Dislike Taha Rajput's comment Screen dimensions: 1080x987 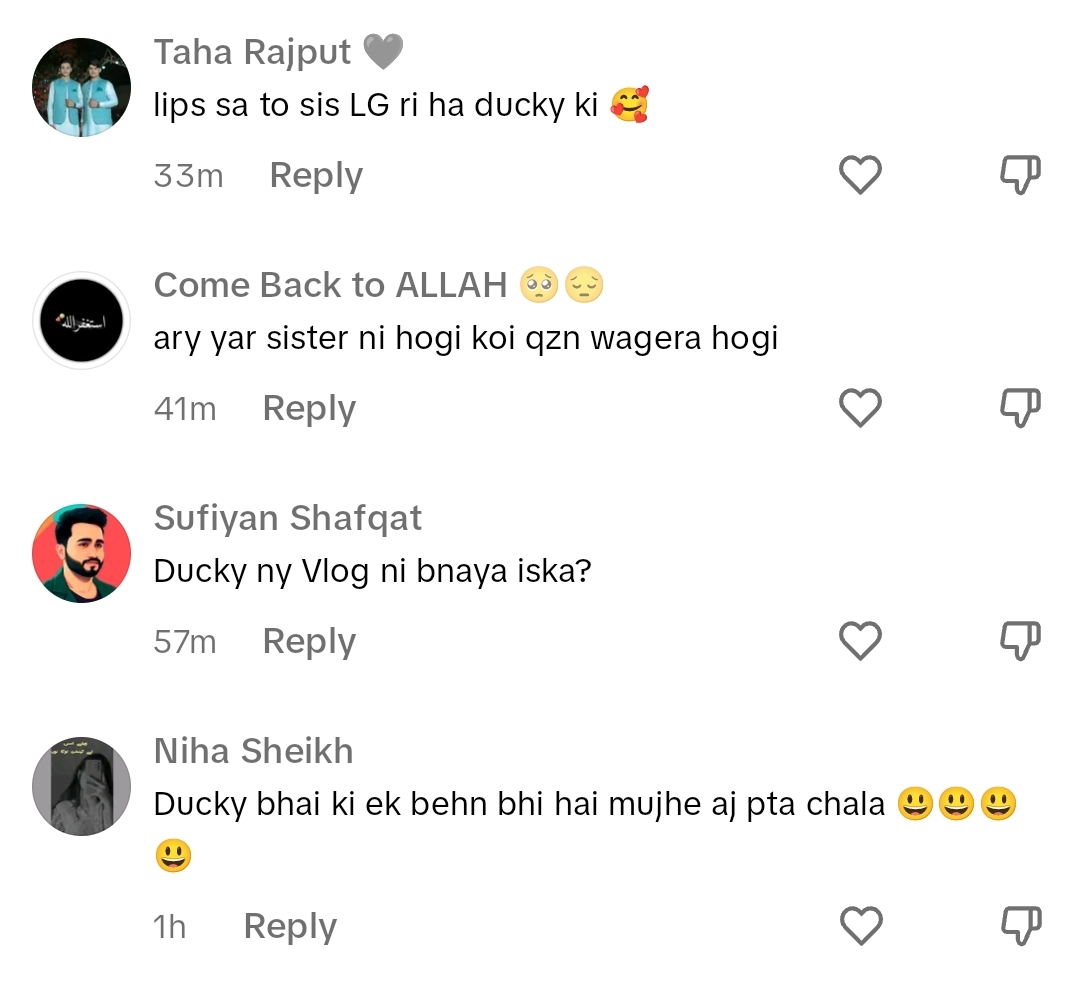tap(1019, 174)
